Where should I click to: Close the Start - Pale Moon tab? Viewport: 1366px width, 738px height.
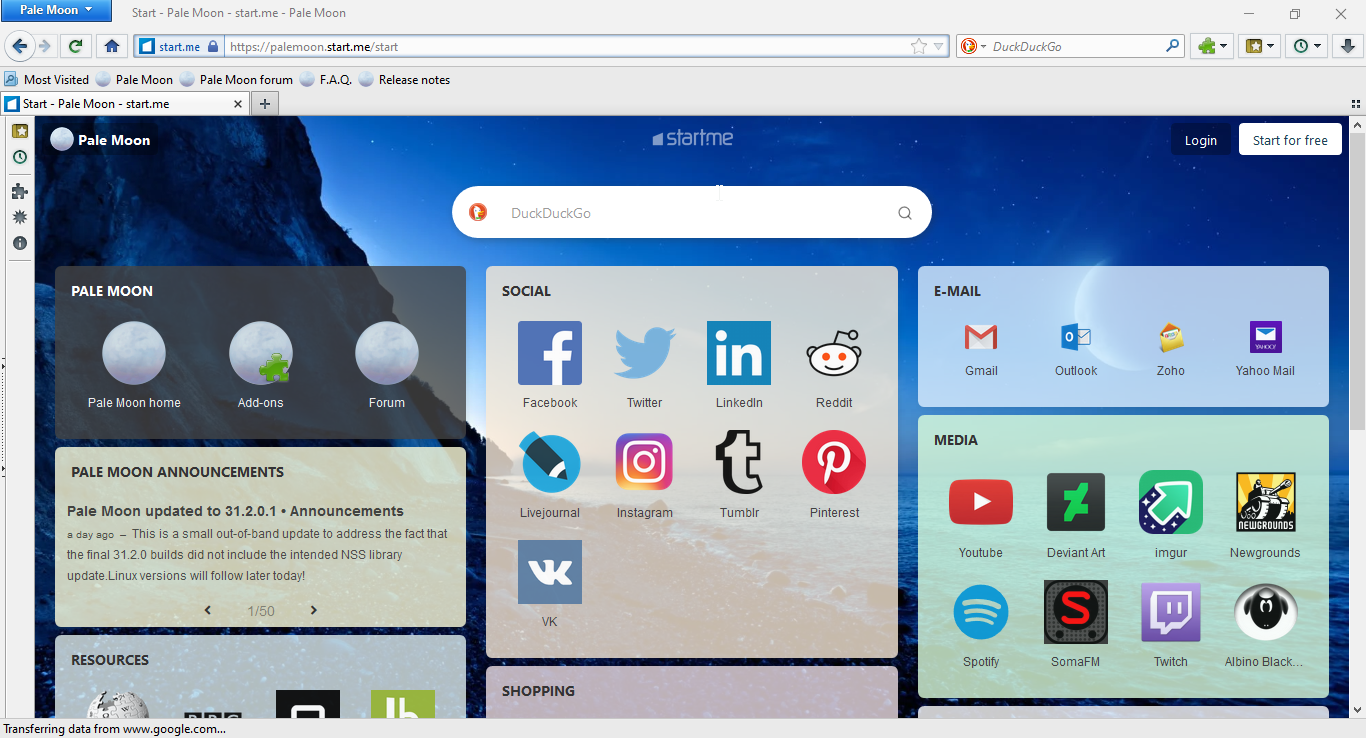[238, 103]
